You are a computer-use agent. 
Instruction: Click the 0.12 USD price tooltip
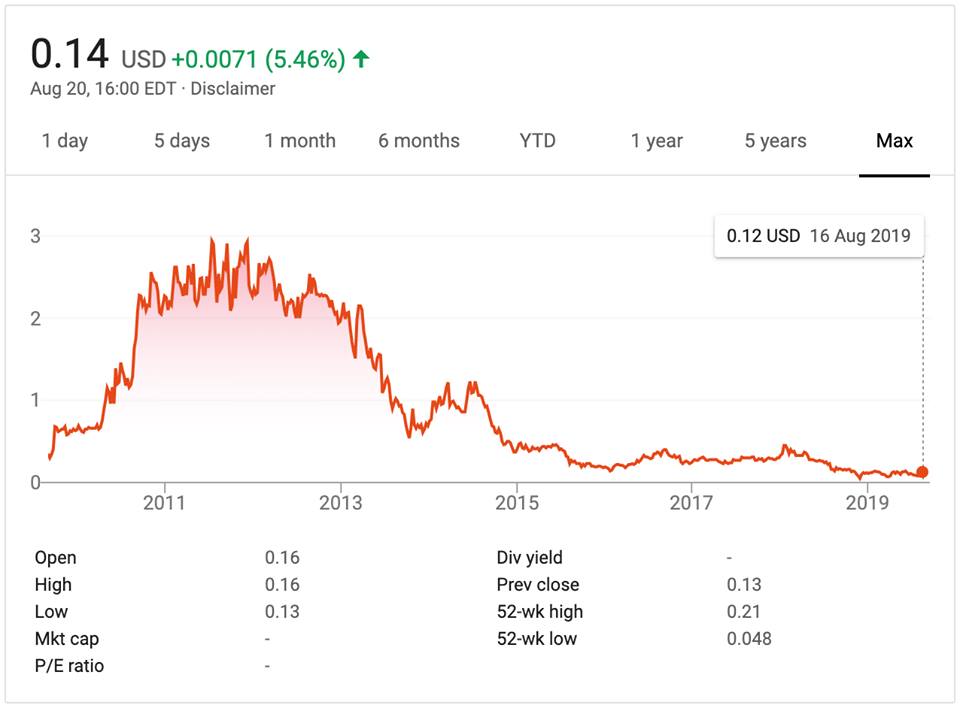[x=819, y=236]
